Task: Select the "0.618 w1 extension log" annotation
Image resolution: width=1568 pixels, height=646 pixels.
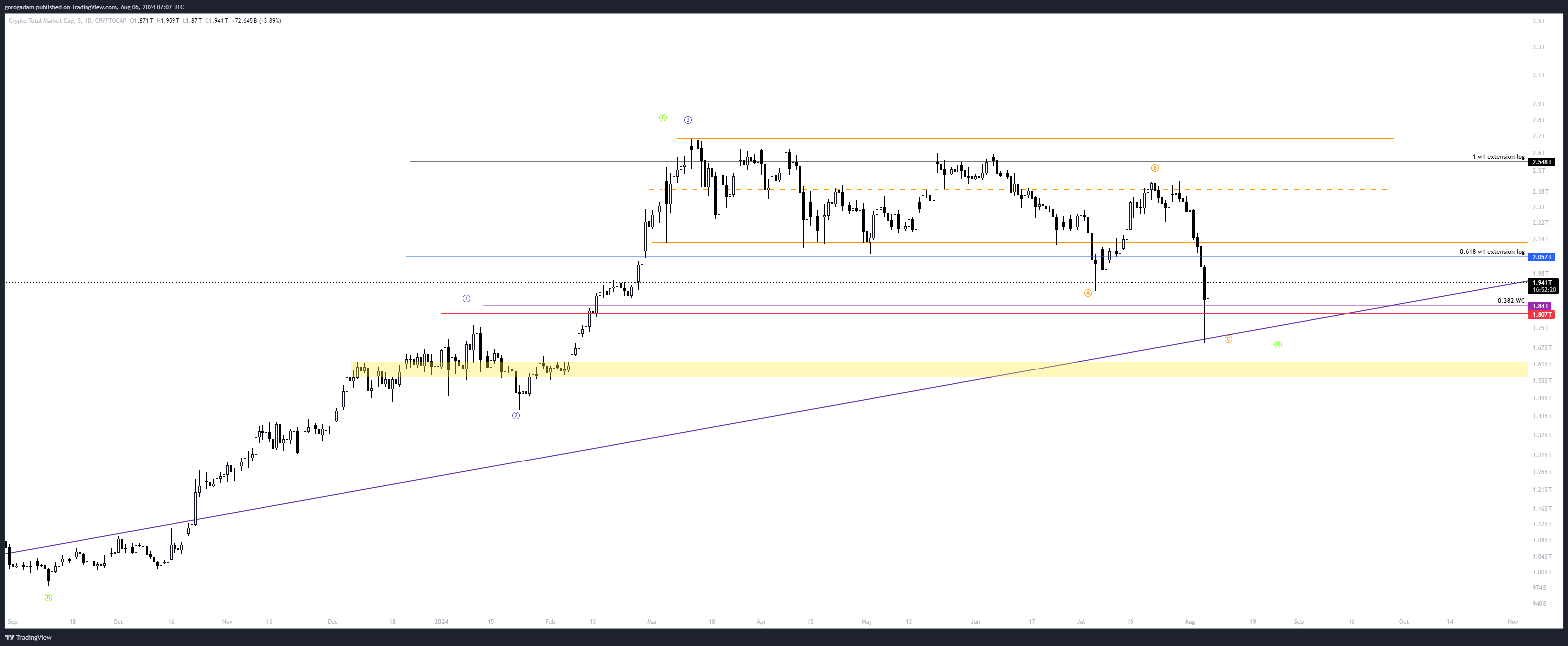Action: (1491, 252)
